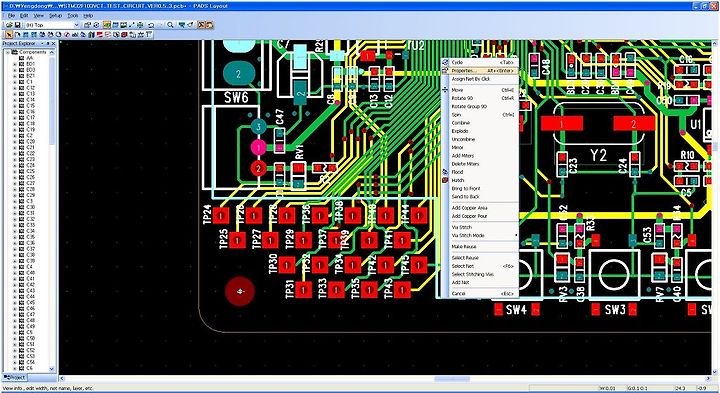
Task: Click the Project Explorer vertical scrollbar
Action: pyautogui.click(x=51, y=211)
